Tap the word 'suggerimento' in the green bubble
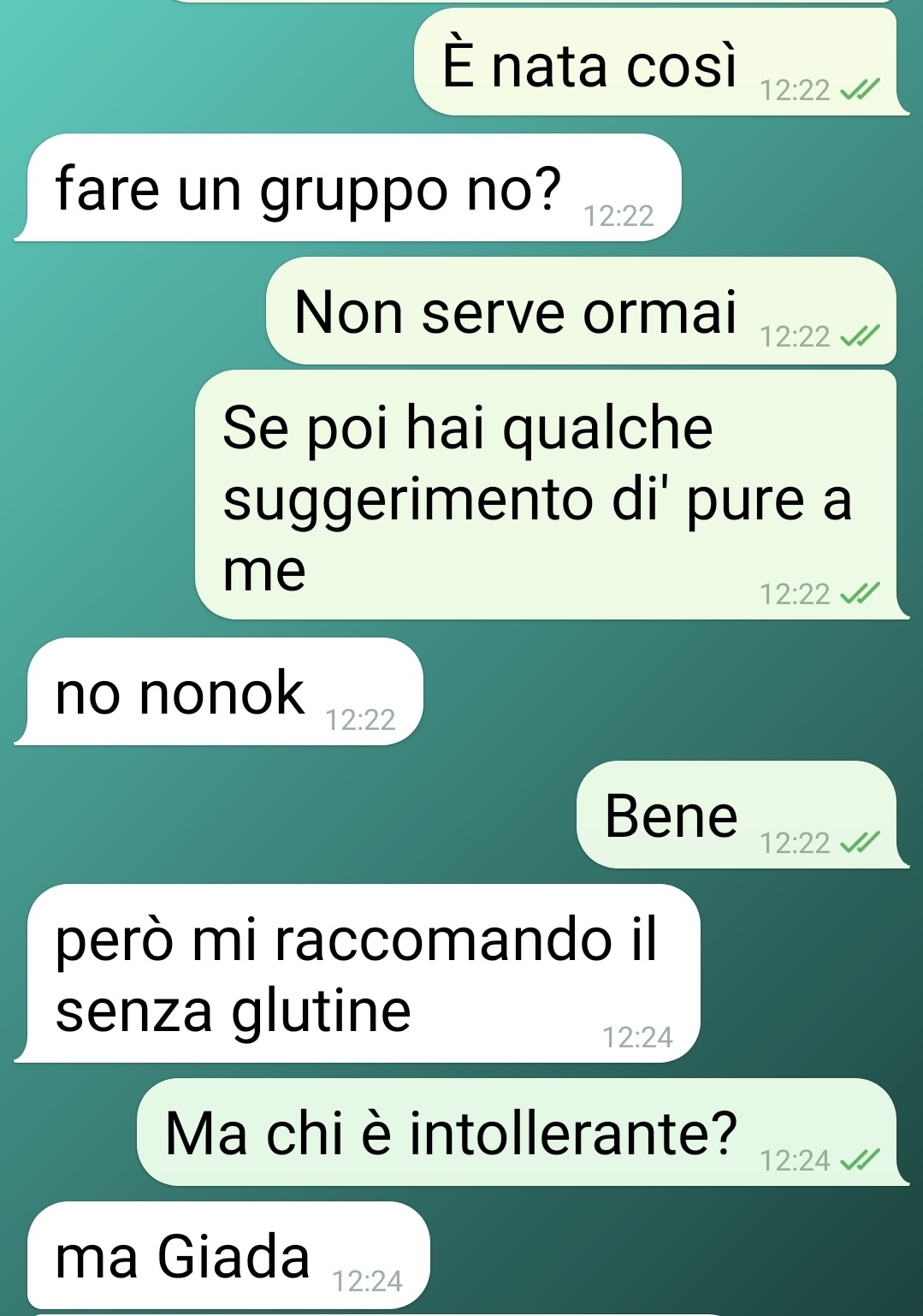This screenshot has height=1316, width=923. pyautogui.click(x=408, y=500)
